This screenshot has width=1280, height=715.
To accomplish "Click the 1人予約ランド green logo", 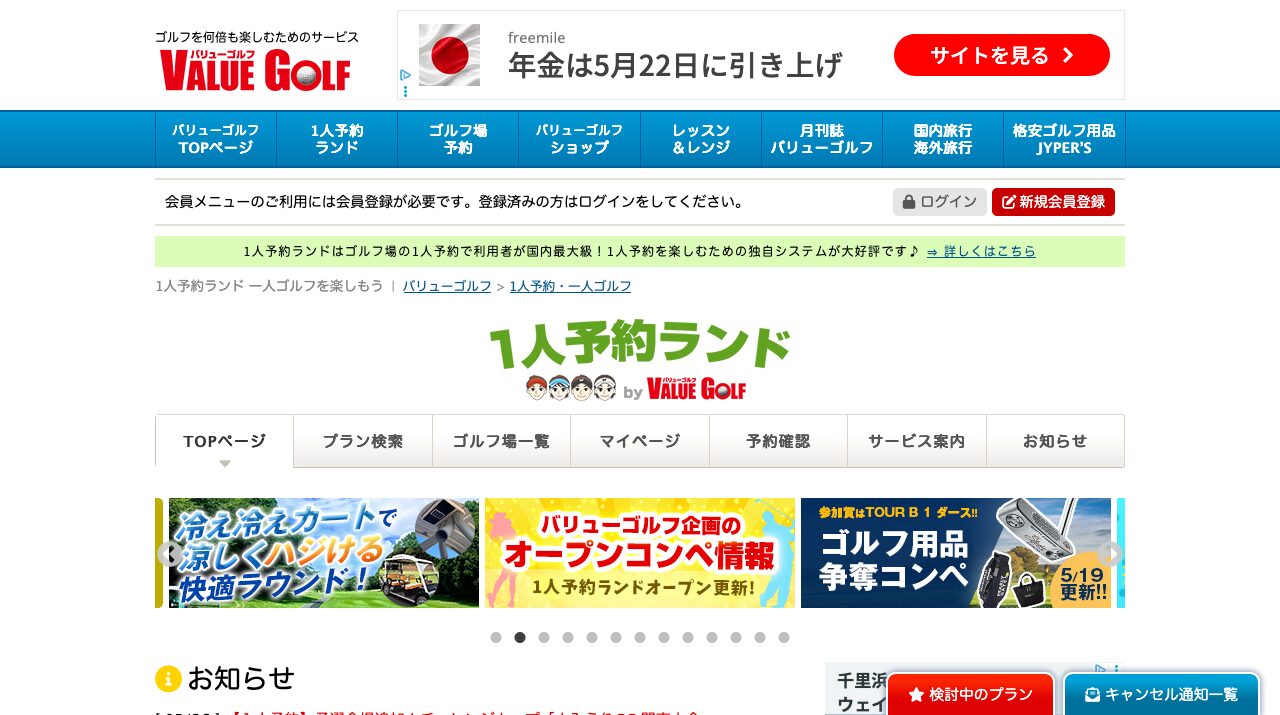I will [640, 360].
